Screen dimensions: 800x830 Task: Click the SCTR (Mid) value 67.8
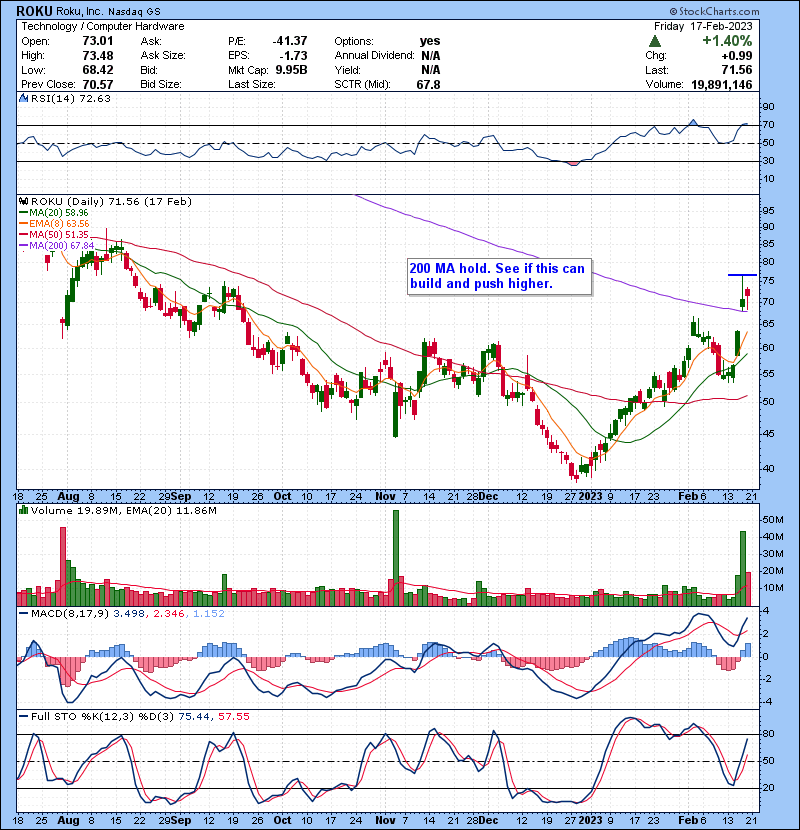(x=428, y=84)
